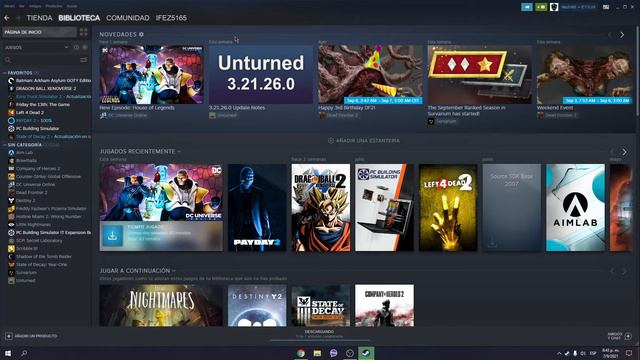Open the Aimlab game cover
Screen dimensions: 640x360
click(x=576, y=208)
